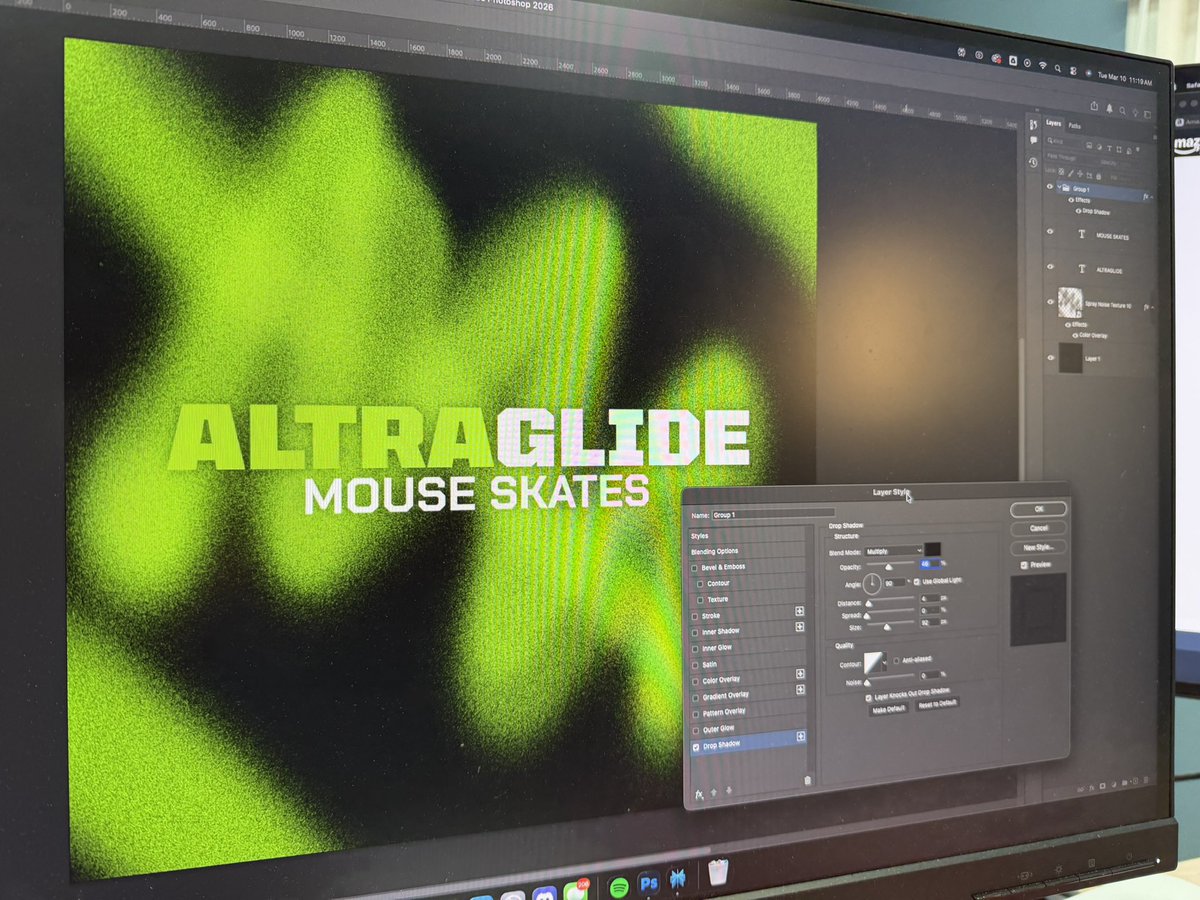Click the layer style Name field
The image size is (1200, 900).
click(773, 514)
